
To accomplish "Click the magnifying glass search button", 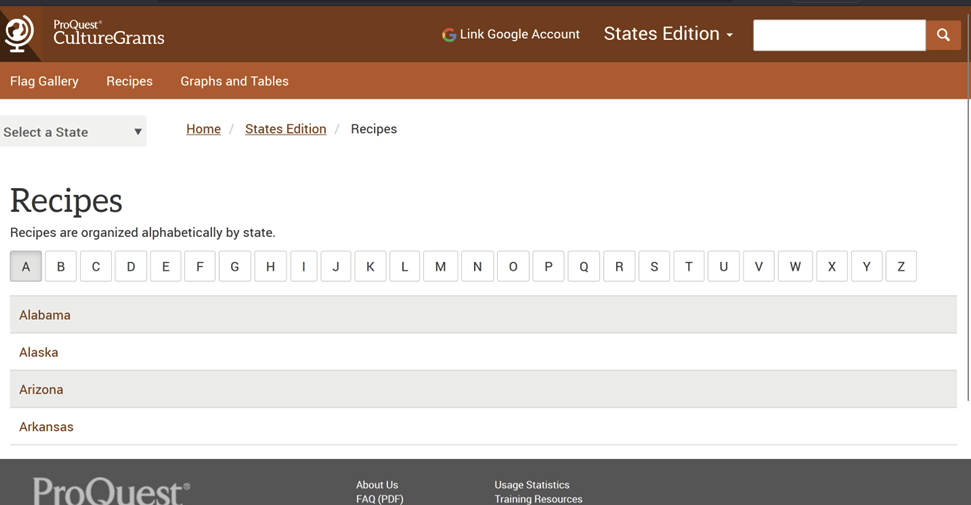I will click(942, 35).
